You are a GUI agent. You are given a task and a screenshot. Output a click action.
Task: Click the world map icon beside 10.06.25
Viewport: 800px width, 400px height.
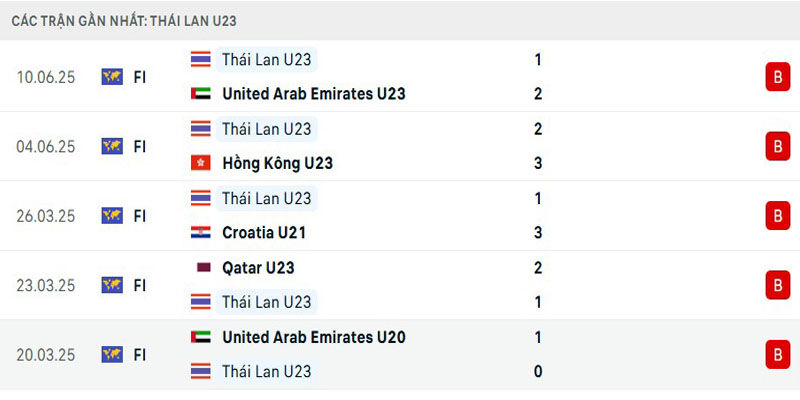[112, 77]
